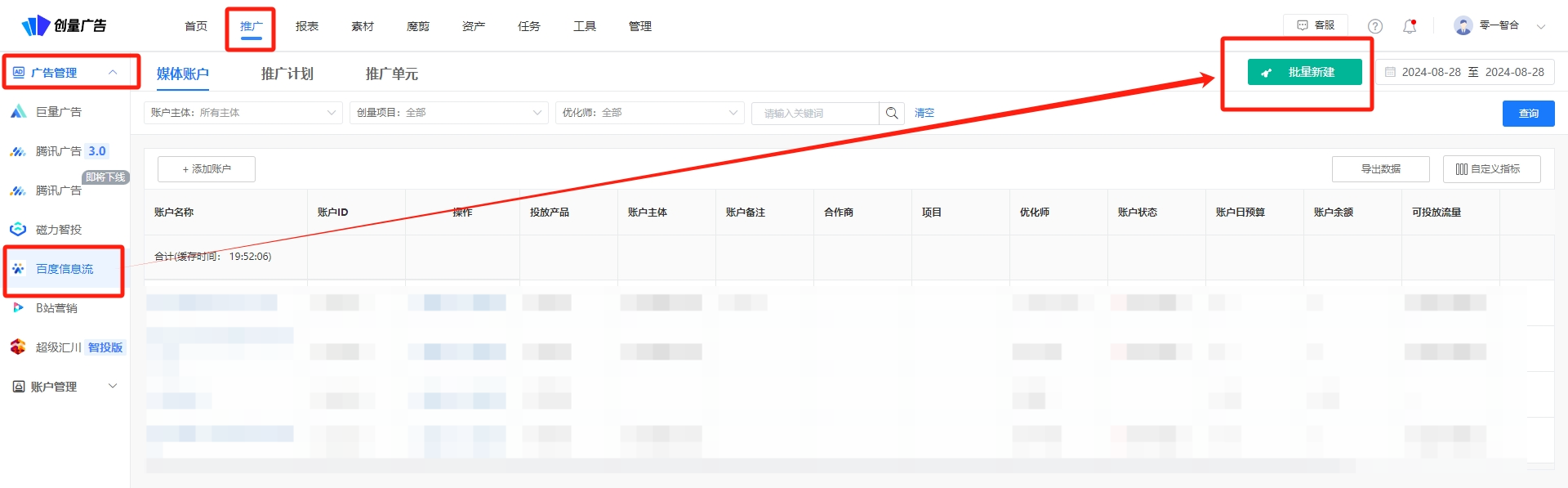
Task: Click the 客服 customer service button
Action: (1316, 25)
